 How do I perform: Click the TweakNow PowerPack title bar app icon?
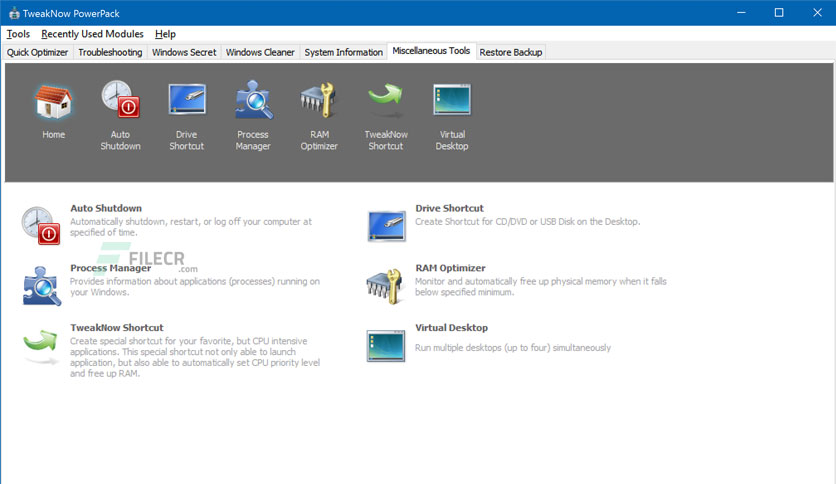tap(14, 13)
